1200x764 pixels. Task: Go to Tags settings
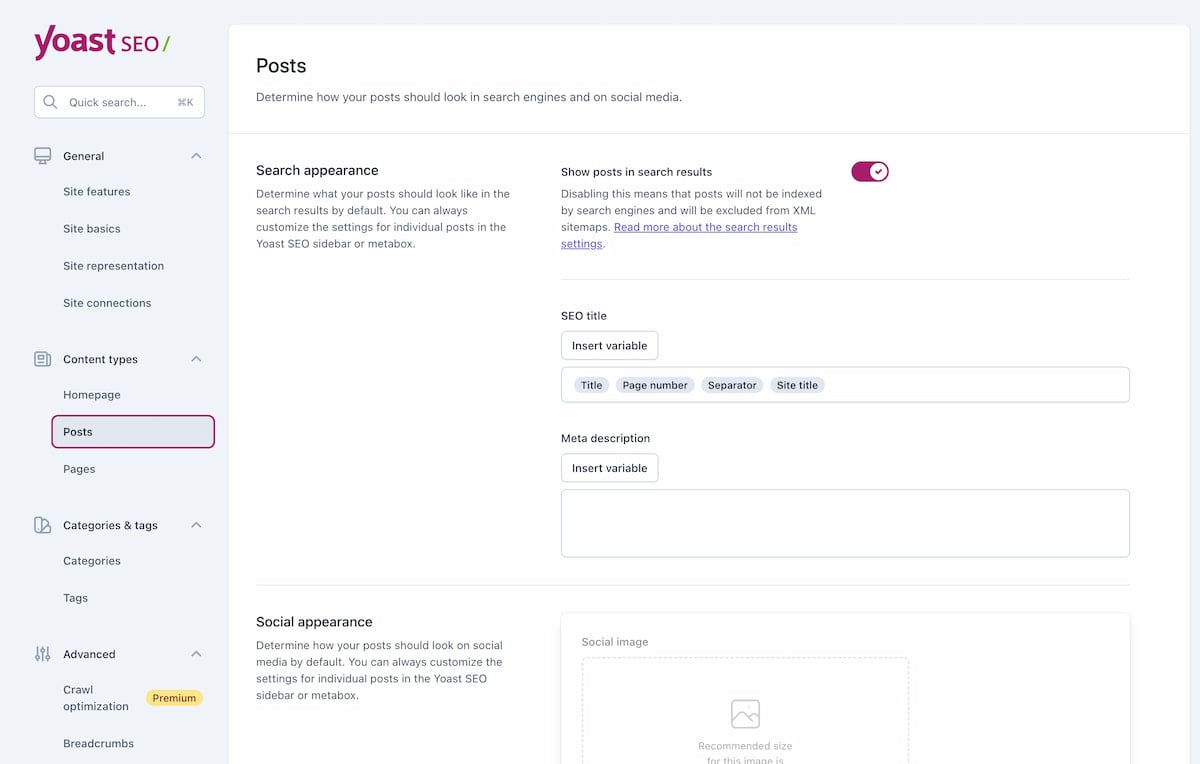75,598
